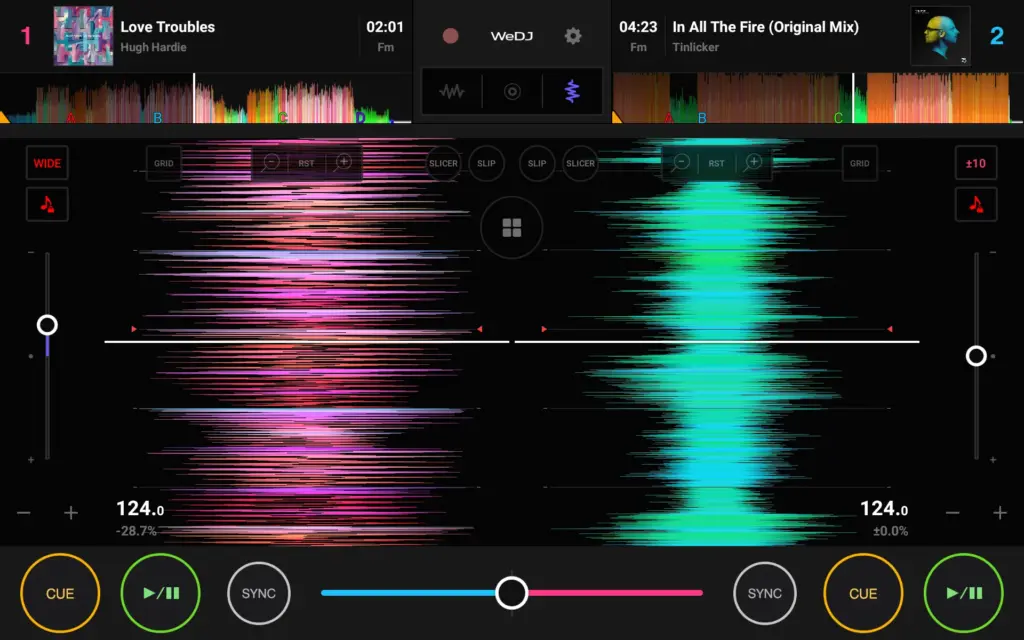Switch to jog wheel view tab
This screenshot has width=1024, height=640.
512,92
